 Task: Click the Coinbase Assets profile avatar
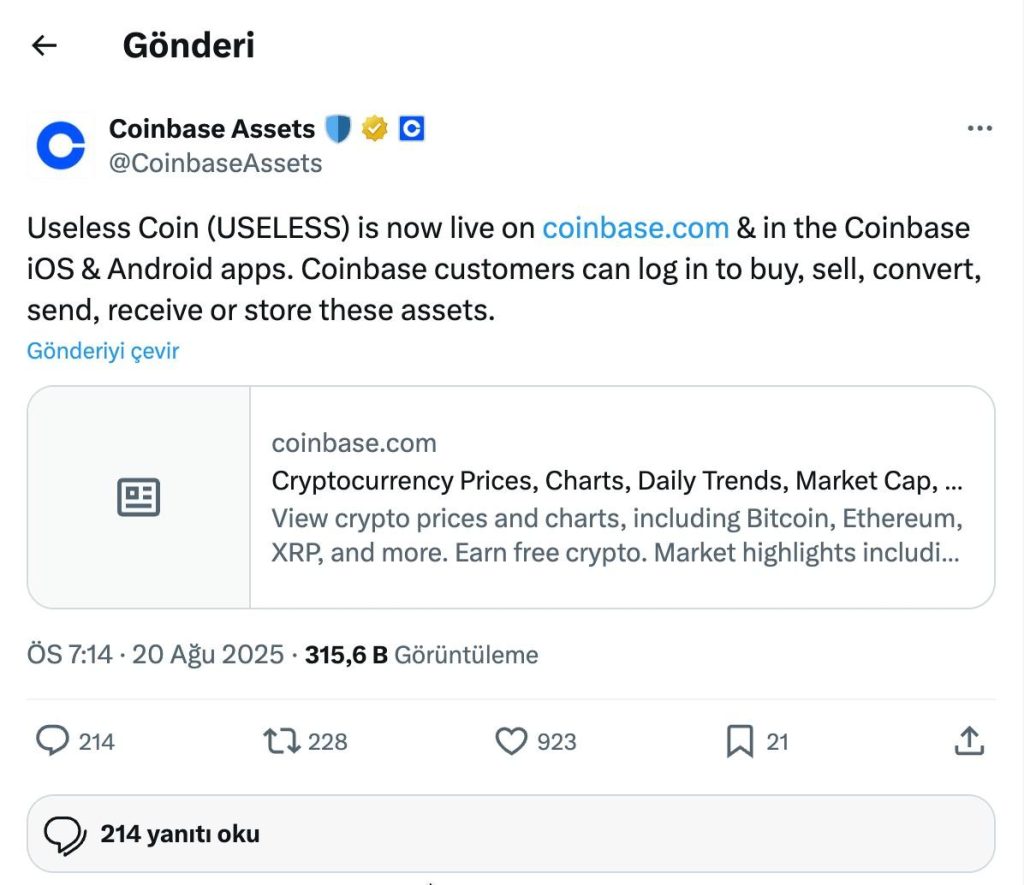tap(59, 144)
